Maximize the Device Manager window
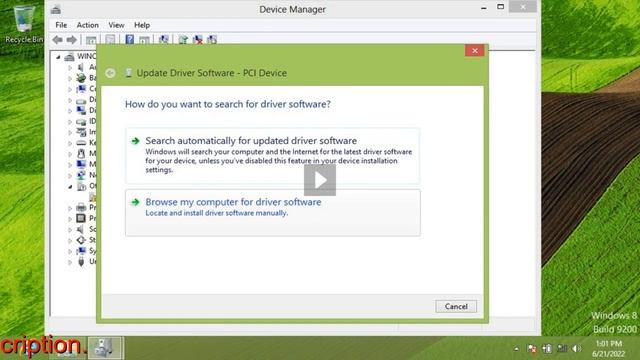Image resolution: width=640 pixels, height=360 pixels. pyautogui.click(x=500, y=7)
